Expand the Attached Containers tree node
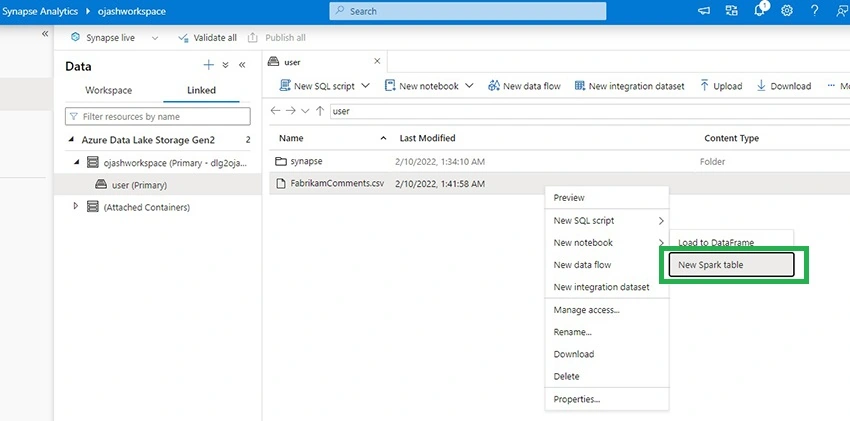 (x=75, y=206)
